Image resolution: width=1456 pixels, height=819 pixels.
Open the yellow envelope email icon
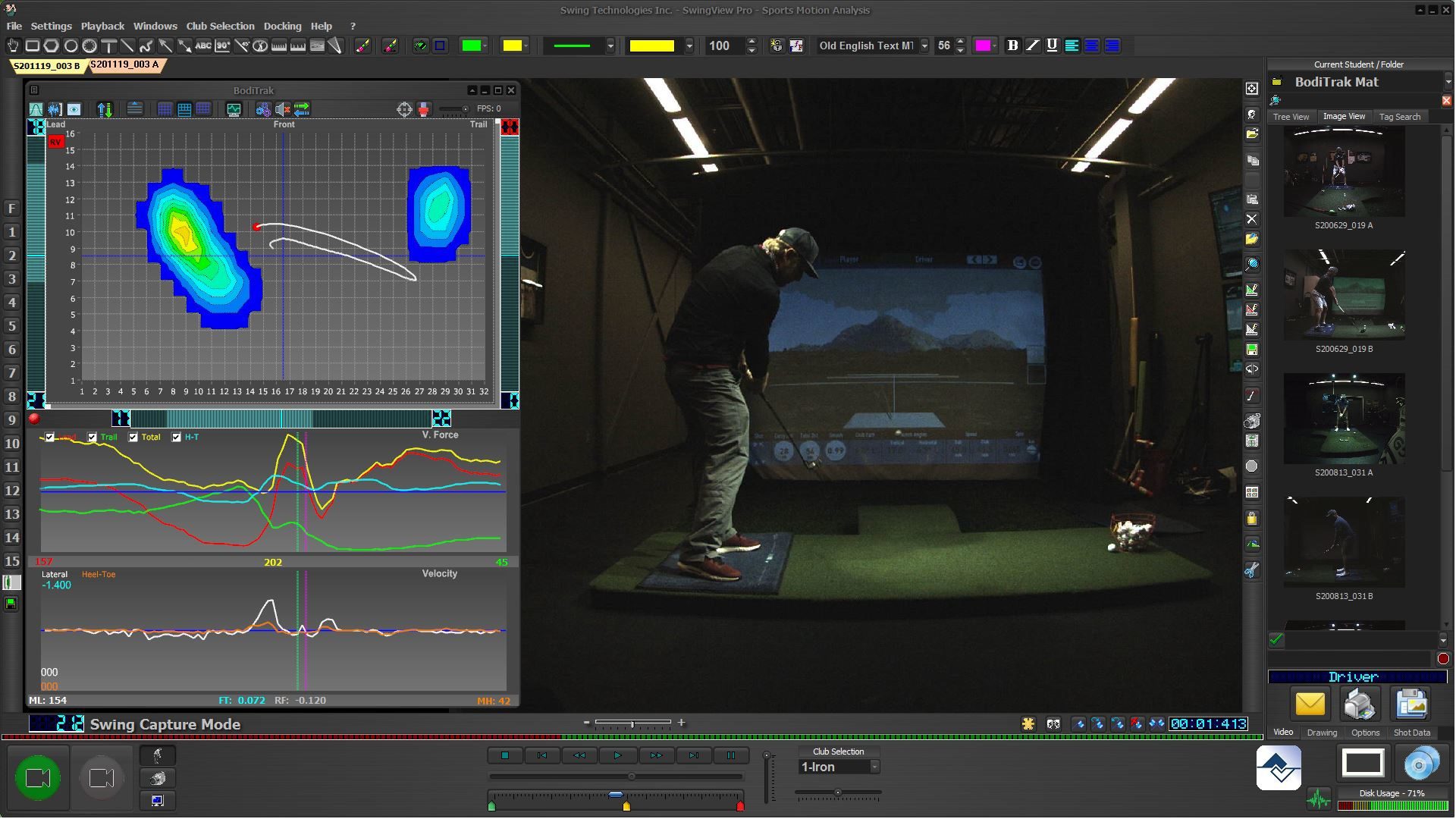(x=1310, y=704)
